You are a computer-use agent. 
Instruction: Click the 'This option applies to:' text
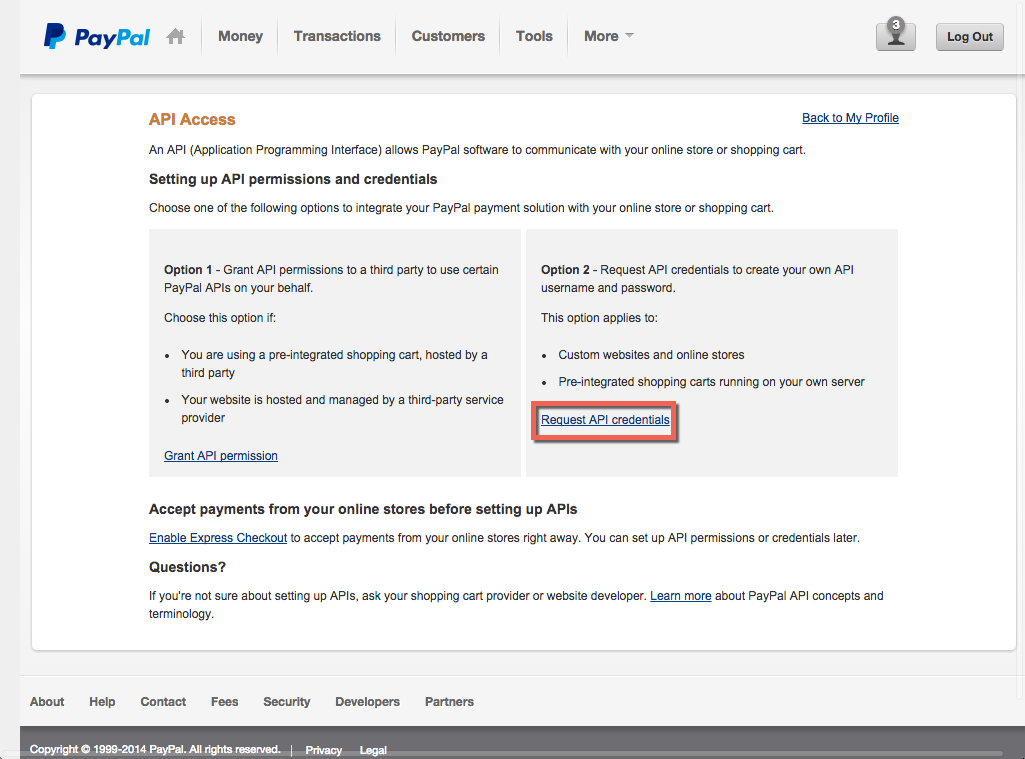point(599,318)
